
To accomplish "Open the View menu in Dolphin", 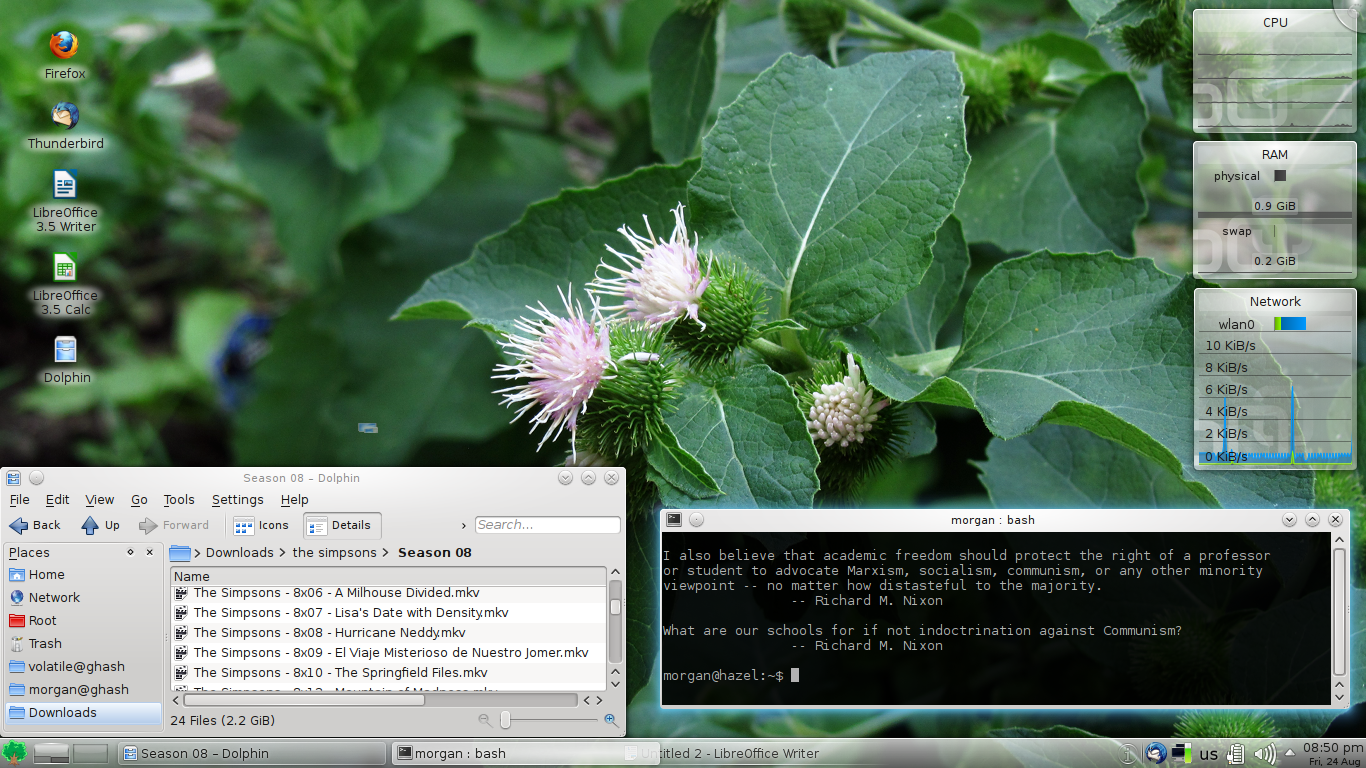I will pos(100,499).
